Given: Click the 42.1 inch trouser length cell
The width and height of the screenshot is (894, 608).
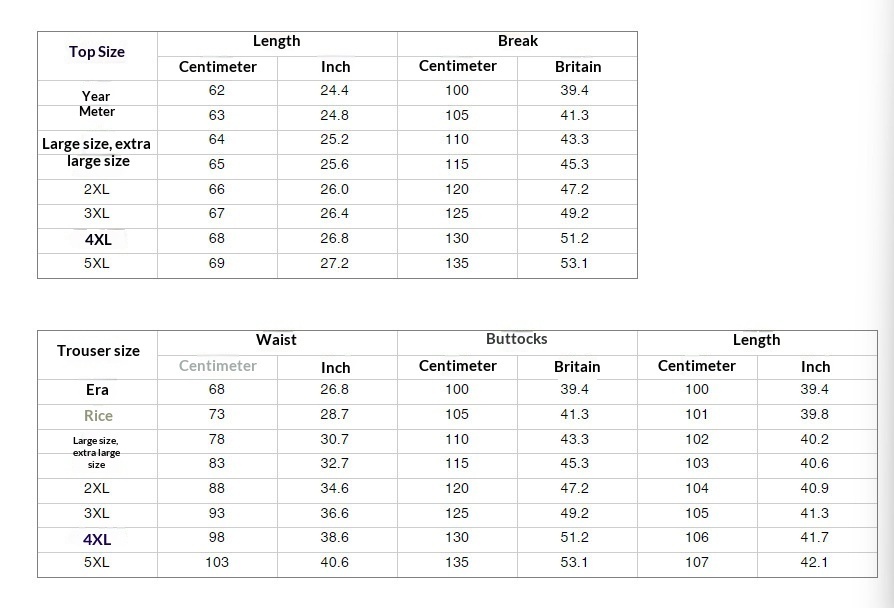Looking at the screenshot, I should click(x=815, y=562).
